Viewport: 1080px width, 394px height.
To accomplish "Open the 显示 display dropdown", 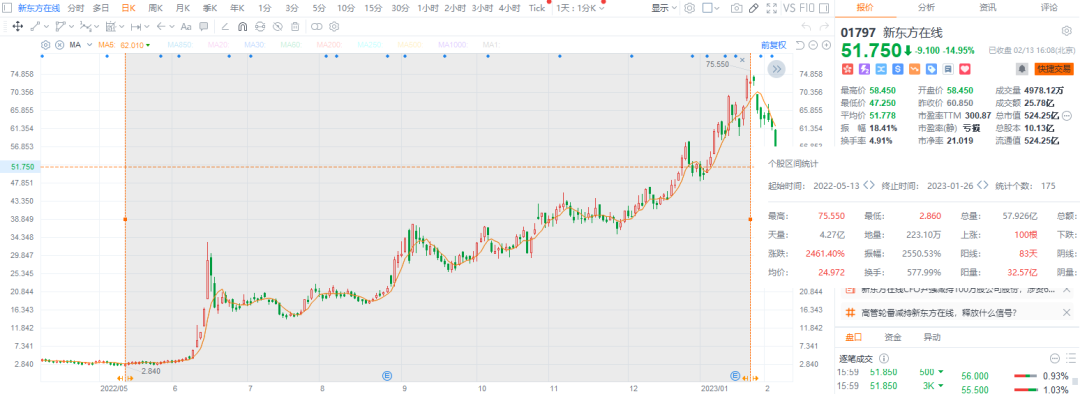I will point(664,8).
